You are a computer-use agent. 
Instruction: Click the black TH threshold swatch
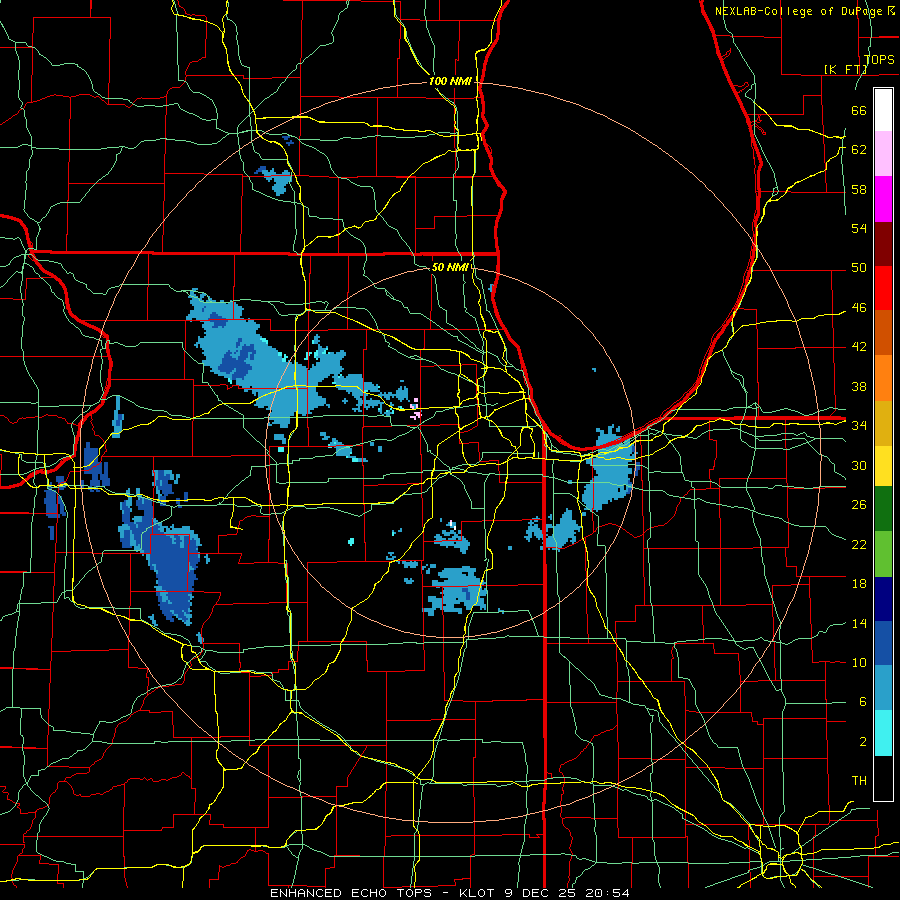[x=883, y=778]
